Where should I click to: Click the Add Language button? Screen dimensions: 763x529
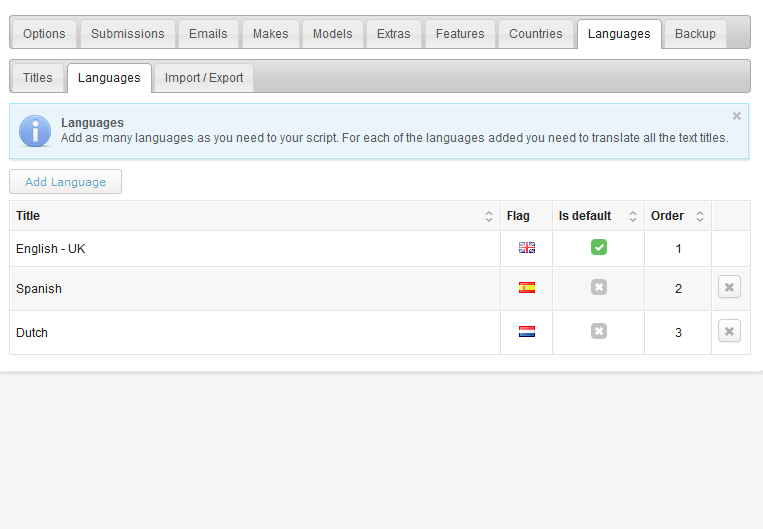tap(65, 182)
